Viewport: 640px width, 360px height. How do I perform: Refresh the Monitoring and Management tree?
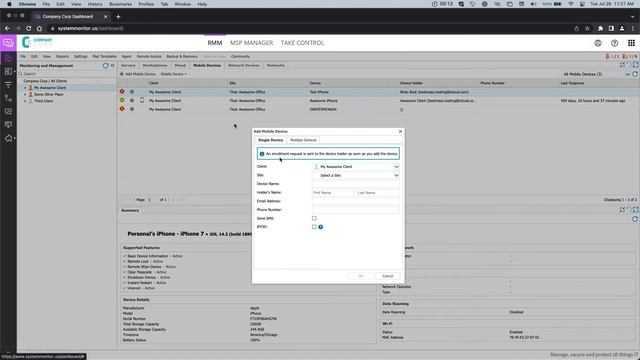pos(105,65)
